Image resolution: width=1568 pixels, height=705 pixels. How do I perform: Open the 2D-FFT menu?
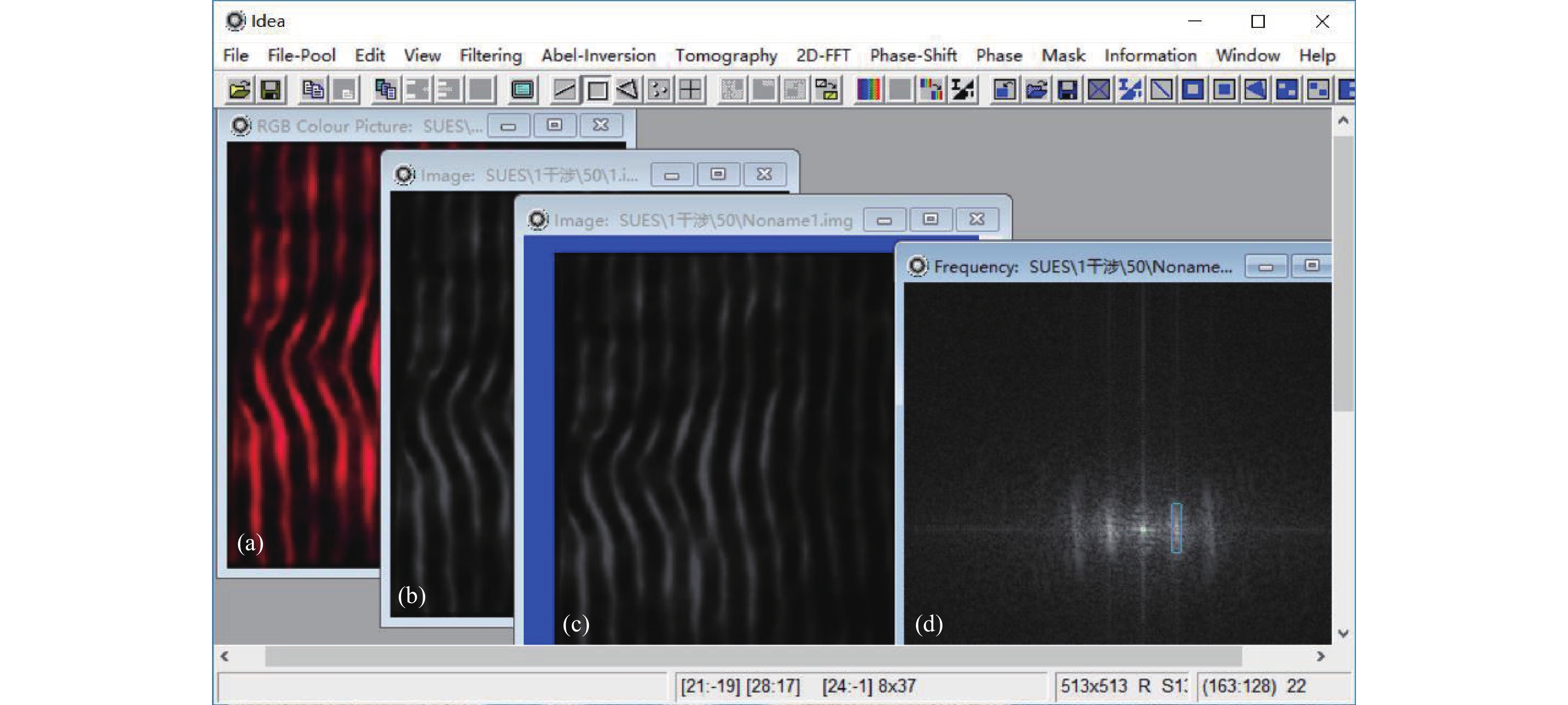click(x=823, y=55)
